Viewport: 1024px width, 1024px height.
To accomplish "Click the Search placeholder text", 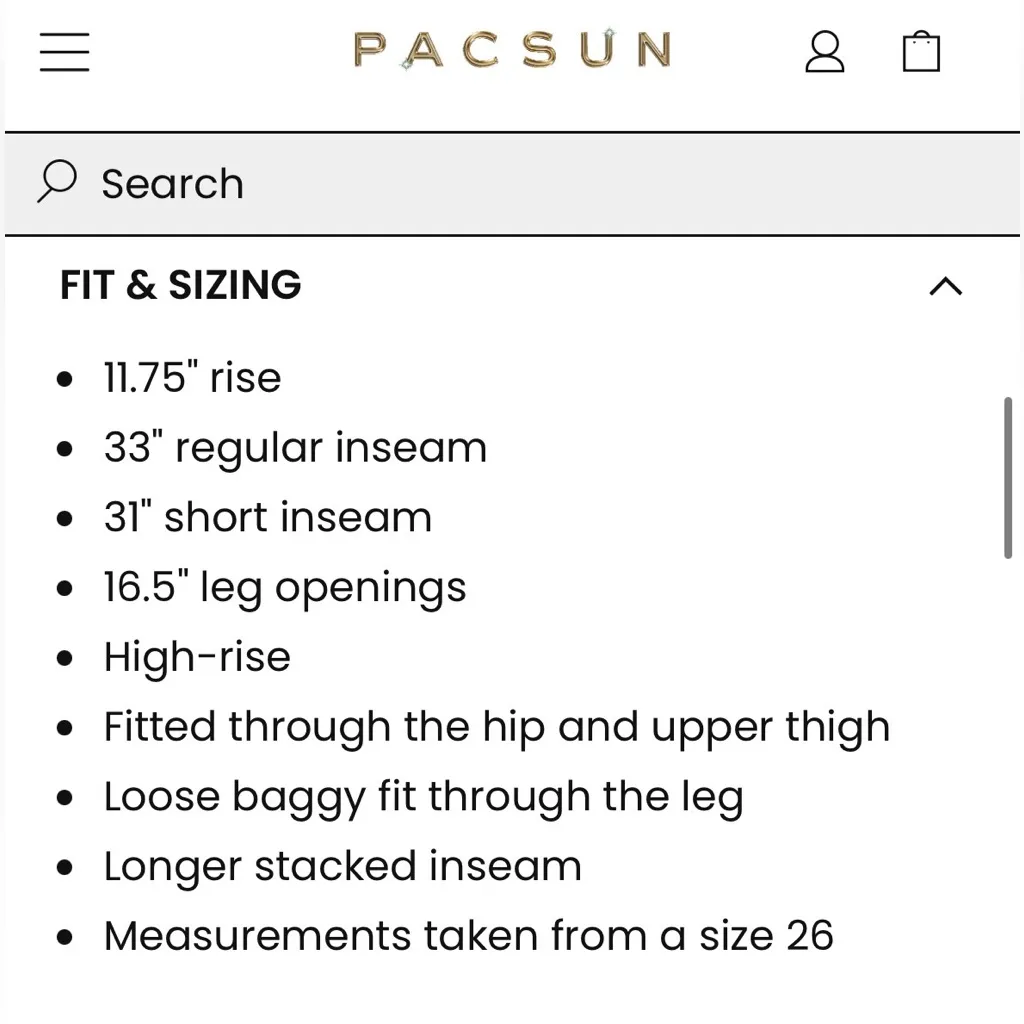I will [171, 183].
